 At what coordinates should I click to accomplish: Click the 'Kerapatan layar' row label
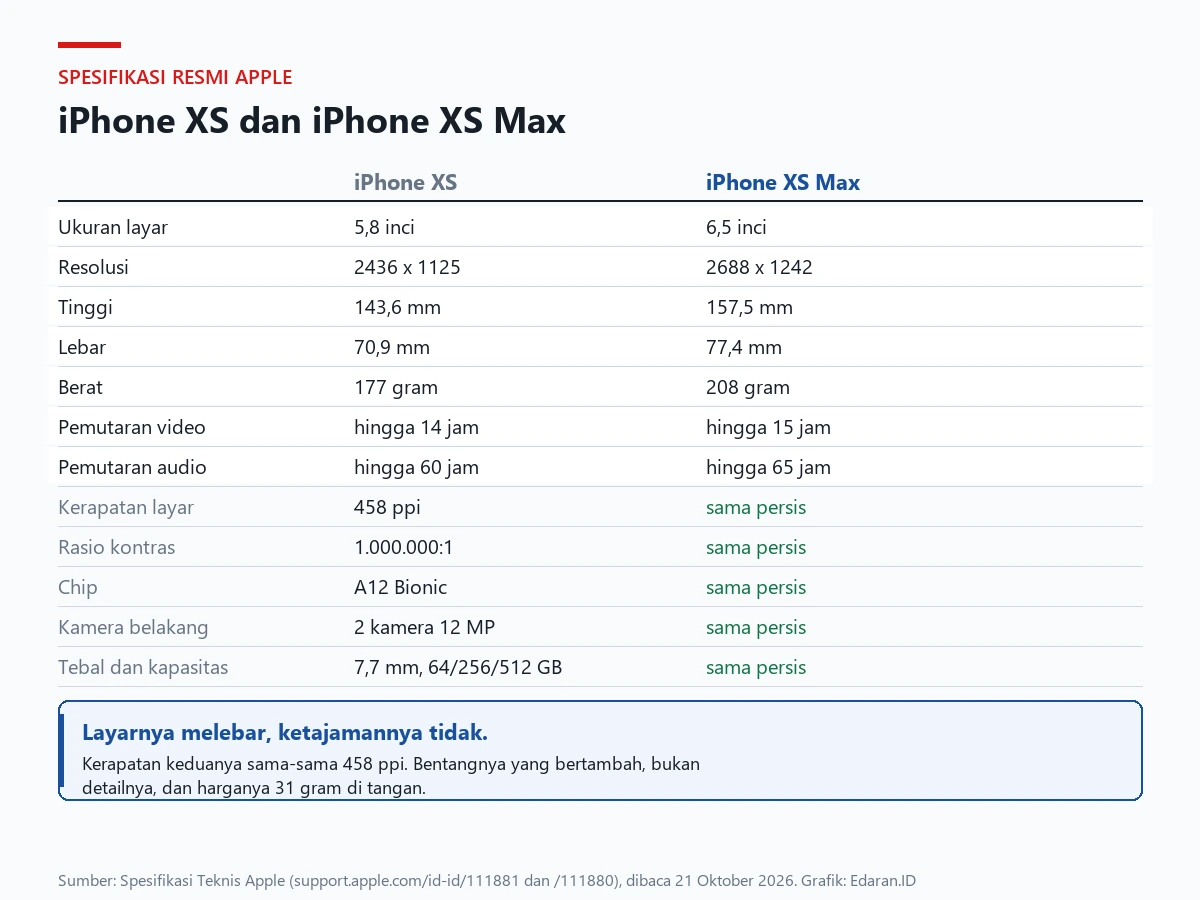point(126,507)
